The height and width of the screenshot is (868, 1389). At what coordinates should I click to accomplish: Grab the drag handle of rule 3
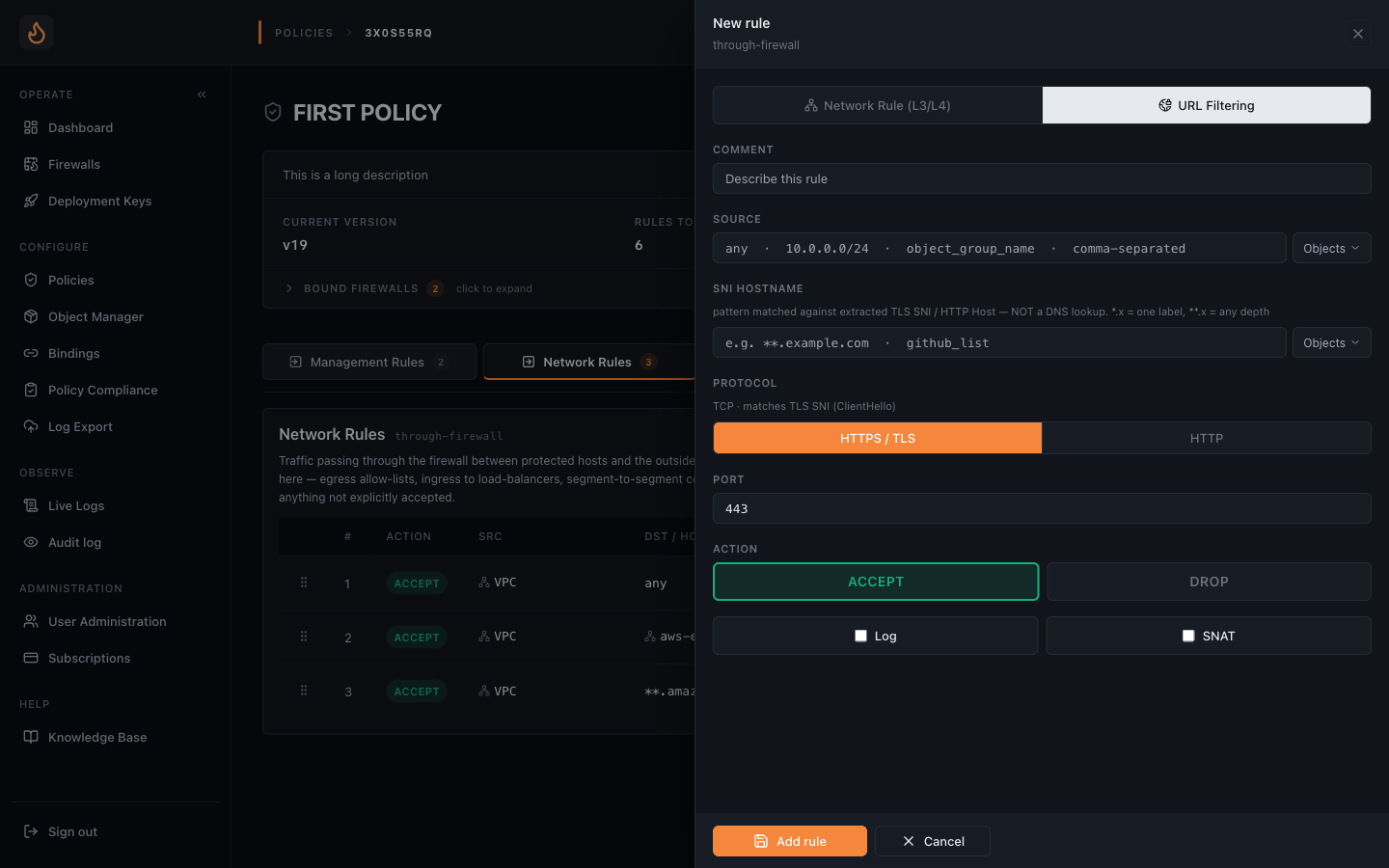click(x=304, y=691)
